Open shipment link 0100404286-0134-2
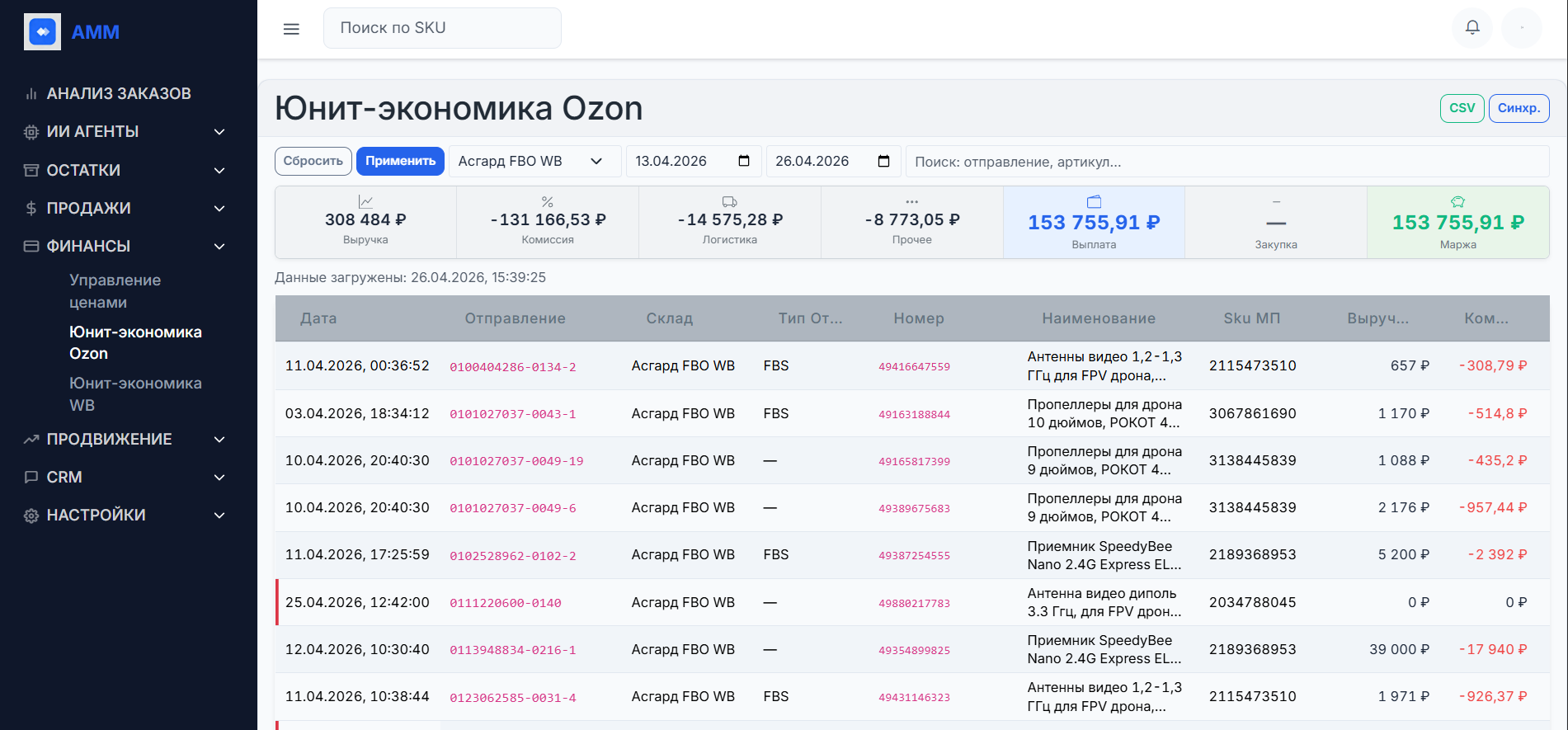The image size is (1568, 730). coord(513,367)
